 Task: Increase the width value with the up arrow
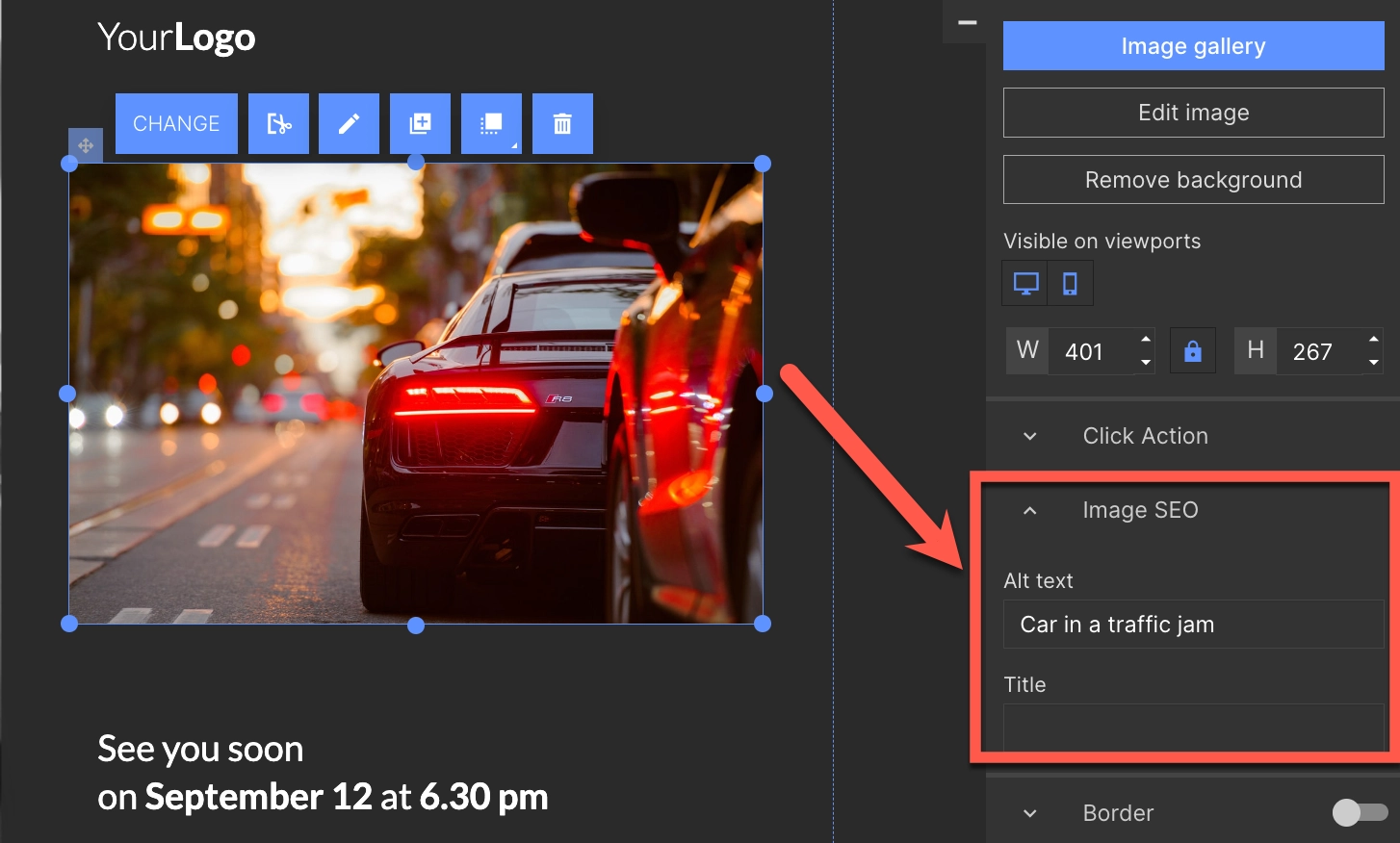1146,340
